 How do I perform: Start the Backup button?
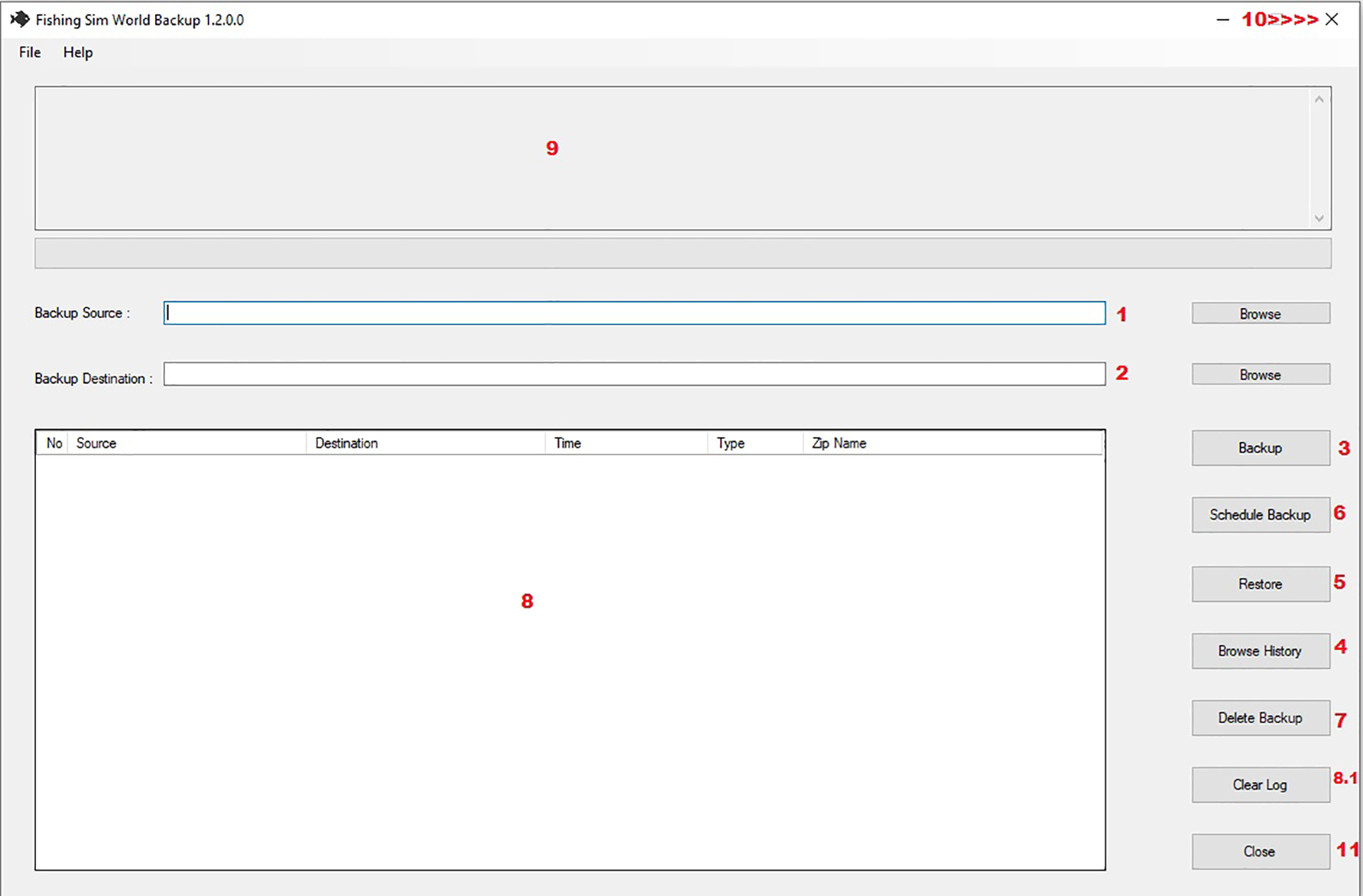[x=1261, y=448]
